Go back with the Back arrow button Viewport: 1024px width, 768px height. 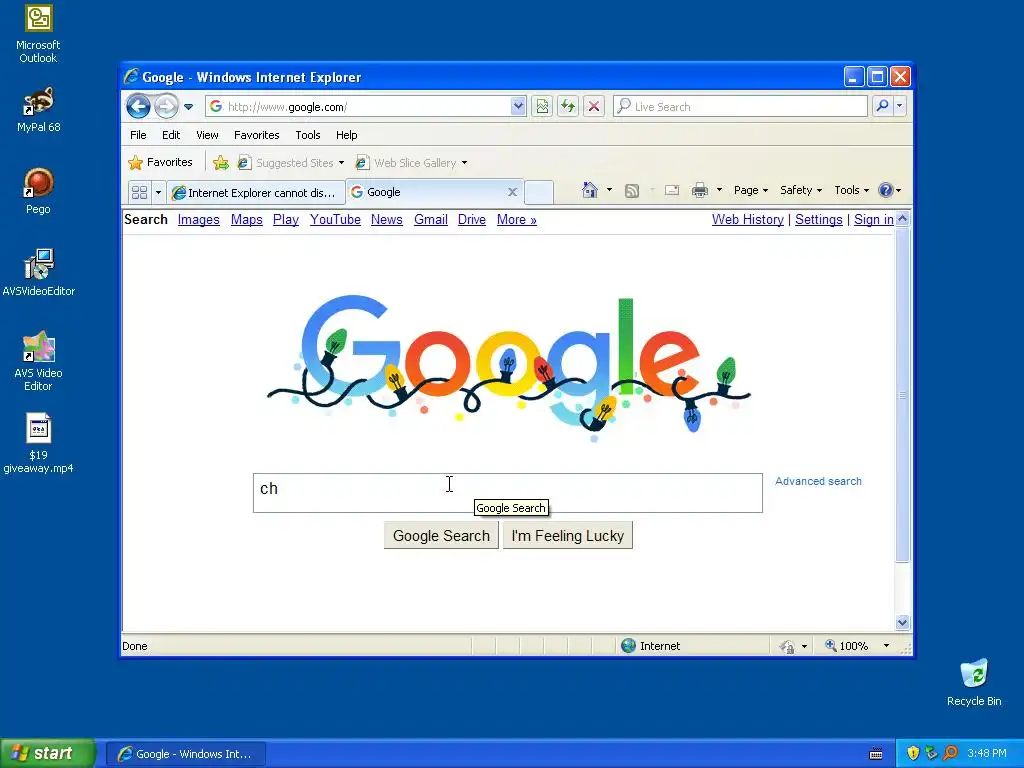[138, 106]
